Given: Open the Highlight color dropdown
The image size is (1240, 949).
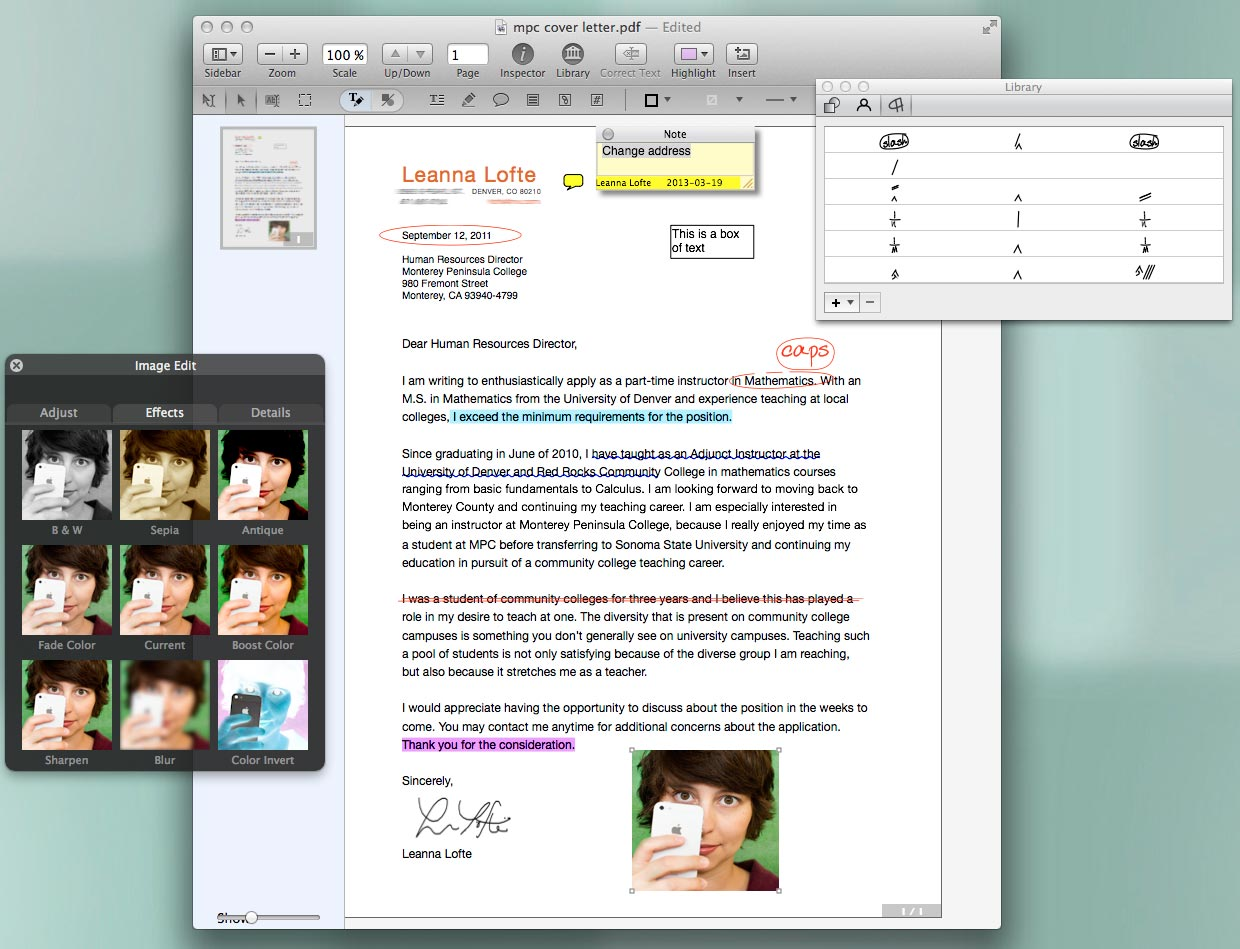Looking at the screenshot, I should pos(693,54).
